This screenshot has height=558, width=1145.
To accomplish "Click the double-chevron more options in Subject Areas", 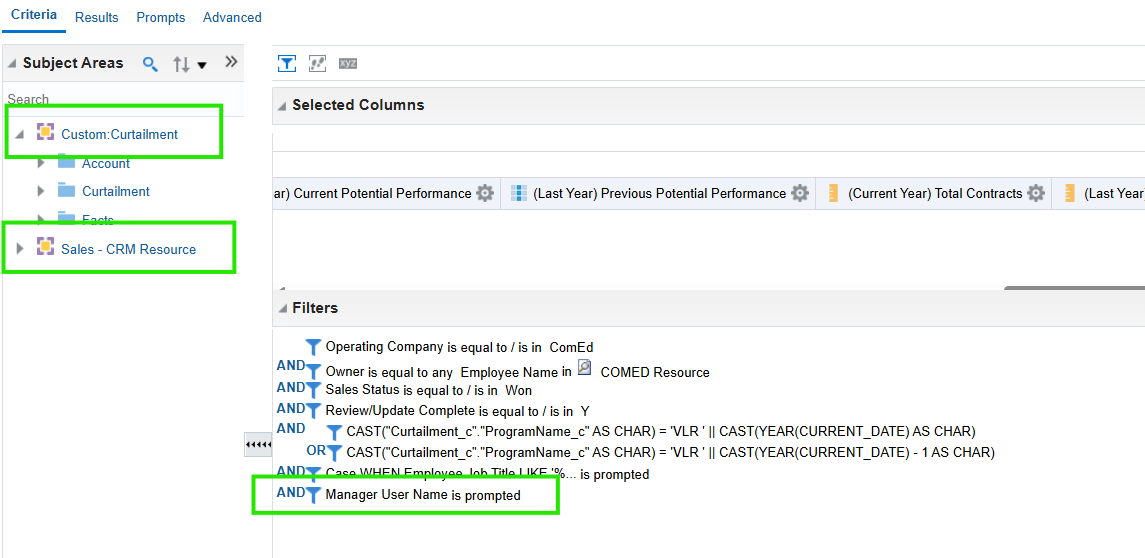I will [x=231, y=62].
